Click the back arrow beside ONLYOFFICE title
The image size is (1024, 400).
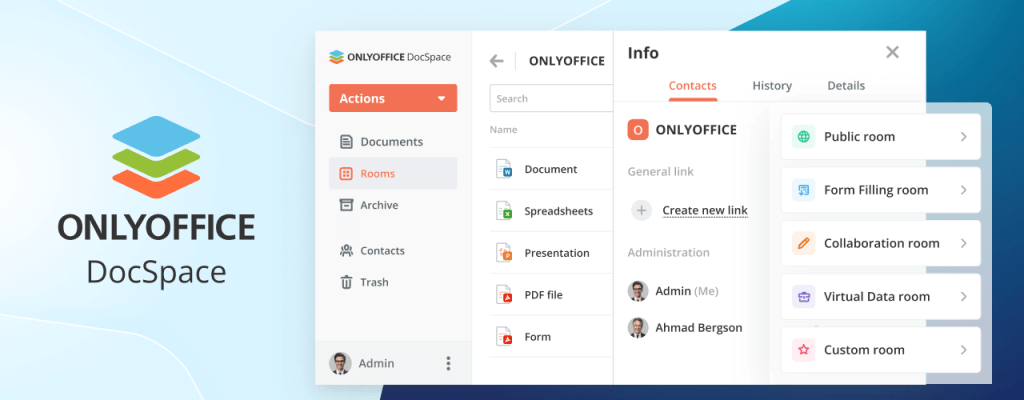496,61
